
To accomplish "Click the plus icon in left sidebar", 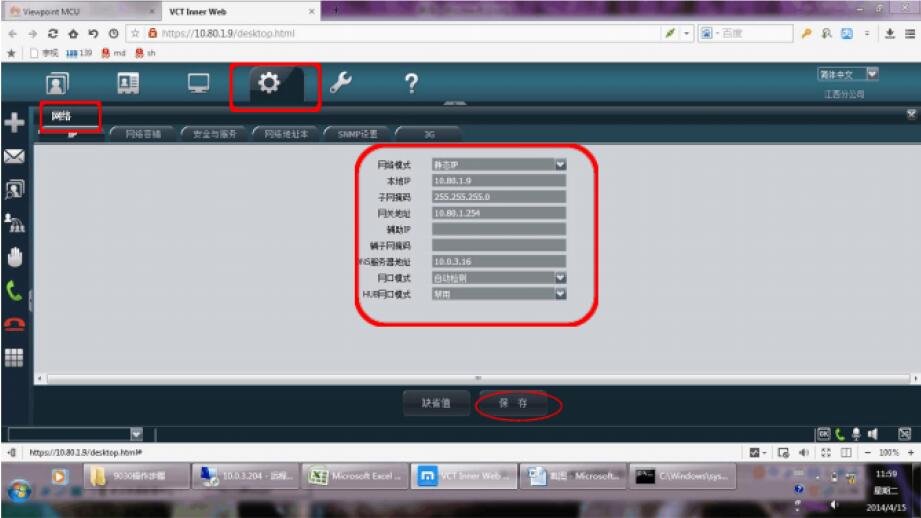I will tap(15, 122).
